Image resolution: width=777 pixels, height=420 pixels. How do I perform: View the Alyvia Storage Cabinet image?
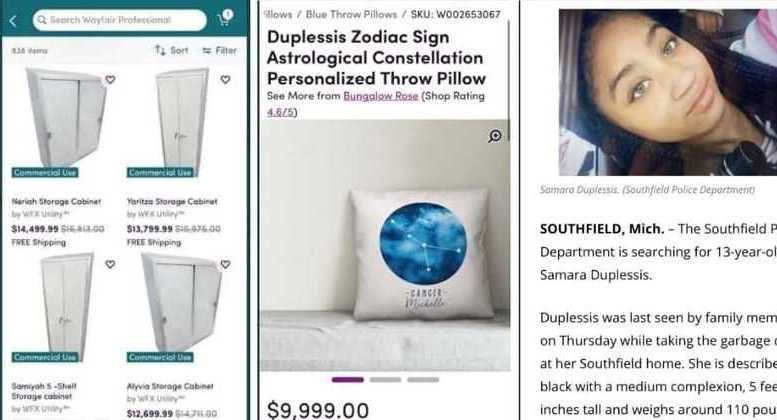[182, 302]
